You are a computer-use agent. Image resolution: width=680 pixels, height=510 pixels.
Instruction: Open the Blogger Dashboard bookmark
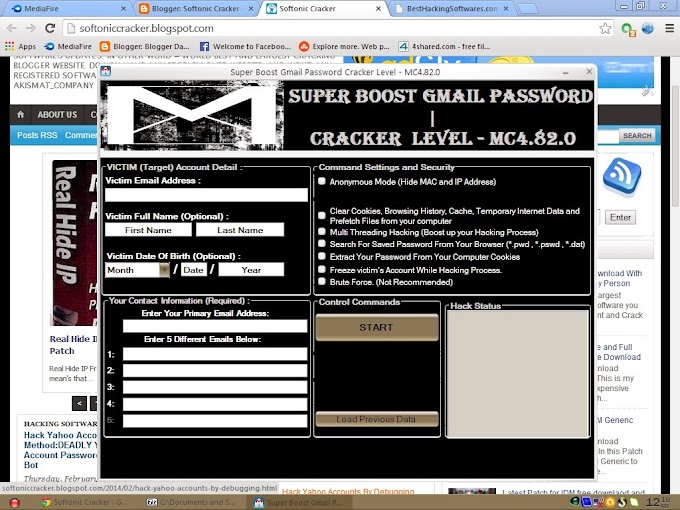(x=144, y=46)
